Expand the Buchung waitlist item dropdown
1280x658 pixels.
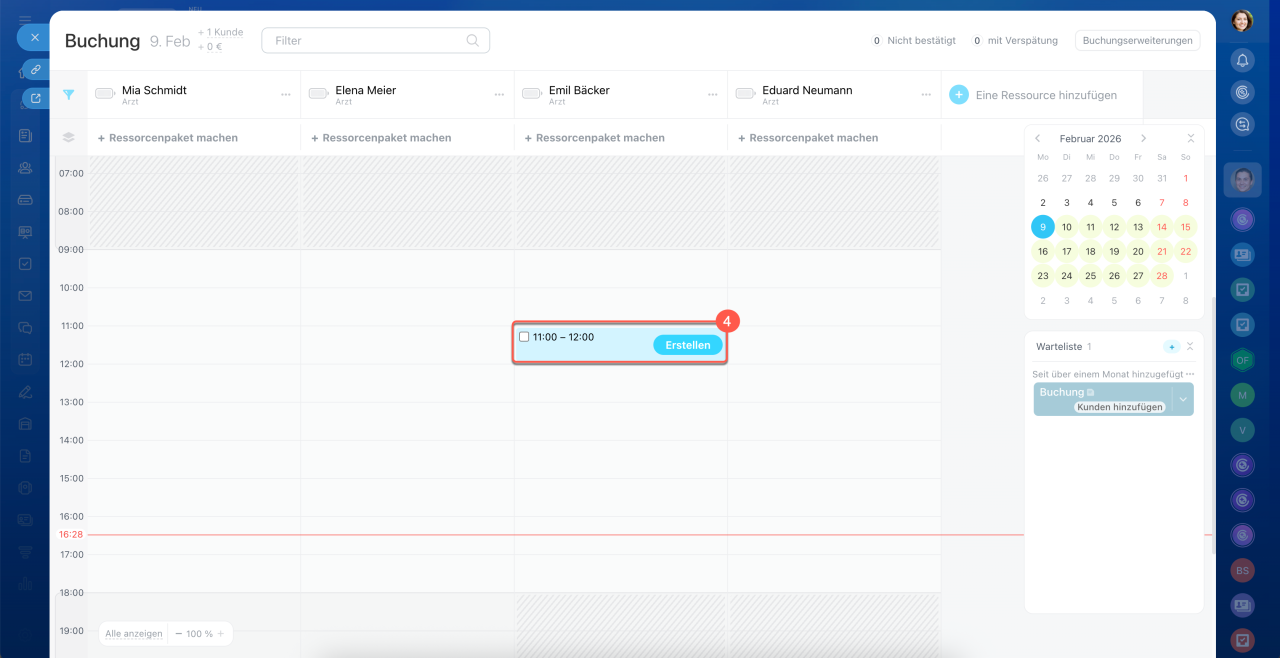pyautogui.click(x=1183, y=399)
